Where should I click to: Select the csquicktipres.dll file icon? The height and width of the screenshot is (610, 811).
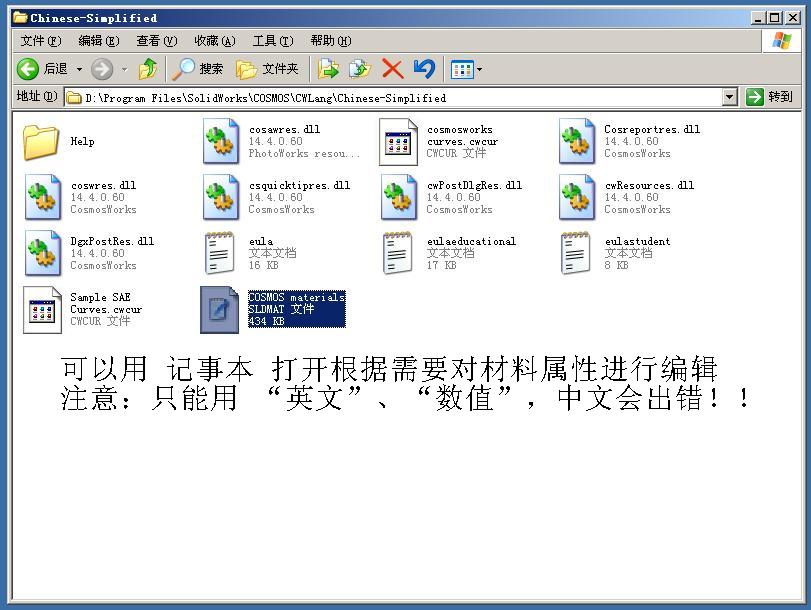coord(221,197)
